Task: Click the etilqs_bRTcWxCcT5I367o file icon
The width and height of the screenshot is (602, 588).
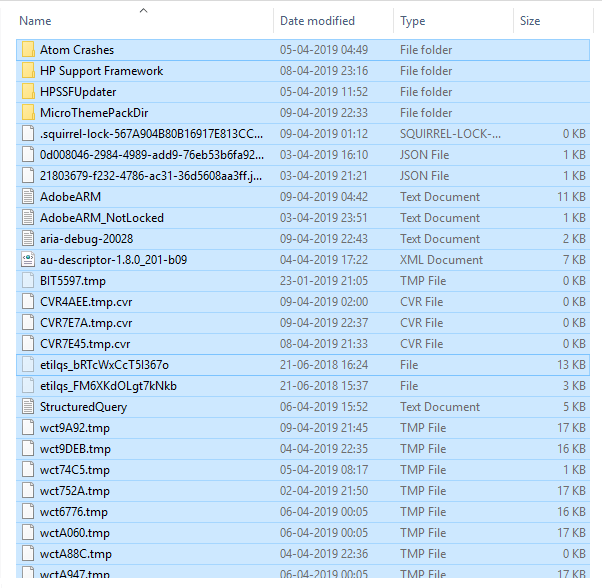Action: [x=28, y=365]
